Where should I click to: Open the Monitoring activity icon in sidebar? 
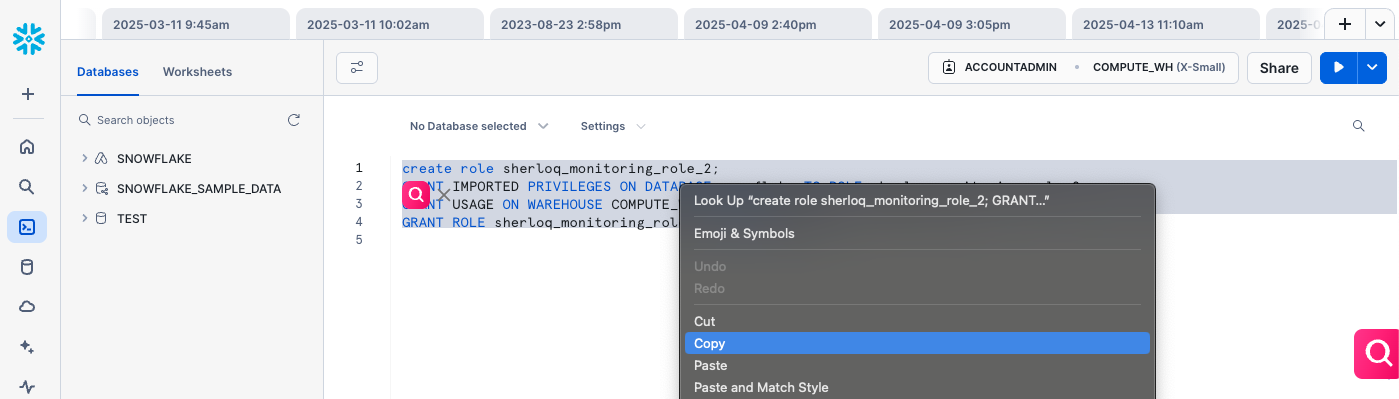click(27, 387)
